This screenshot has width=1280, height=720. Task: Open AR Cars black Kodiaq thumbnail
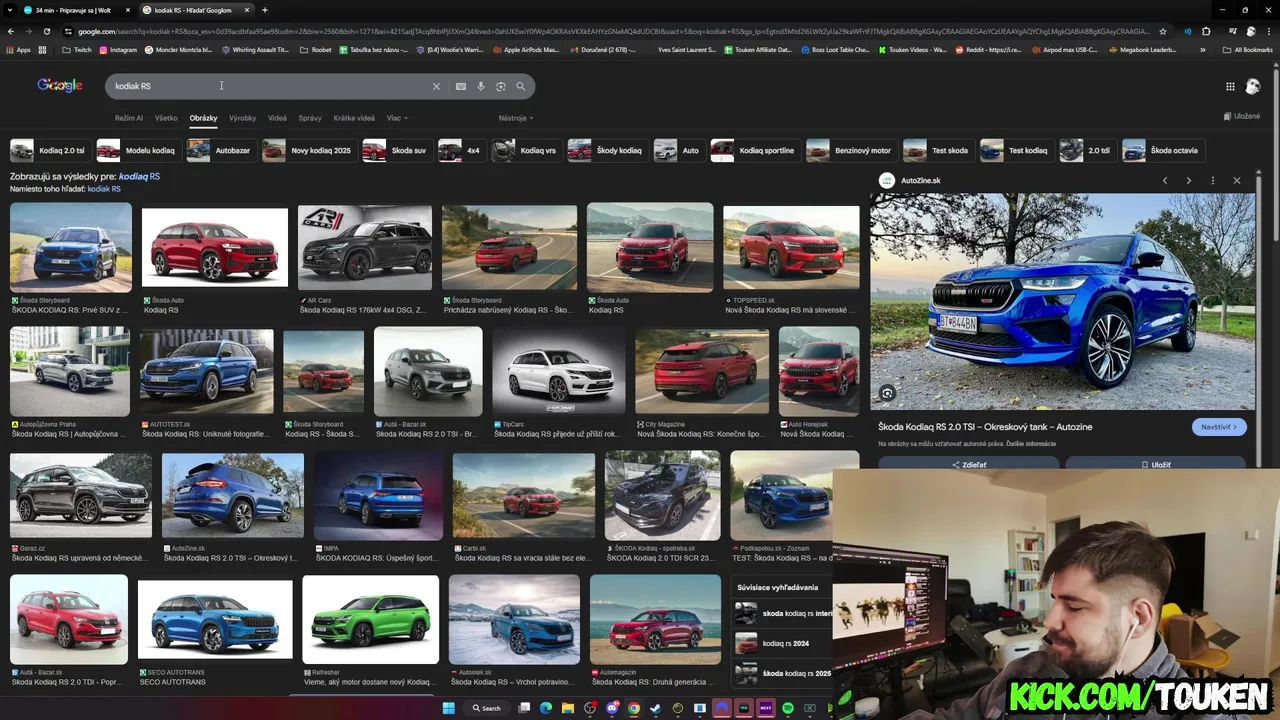pos(365,248)
